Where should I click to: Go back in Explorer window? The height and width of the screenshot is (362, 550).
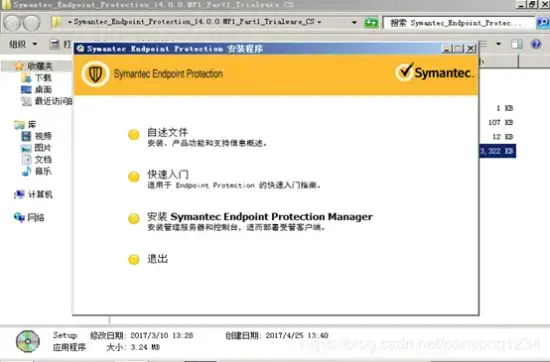[12, 23]
